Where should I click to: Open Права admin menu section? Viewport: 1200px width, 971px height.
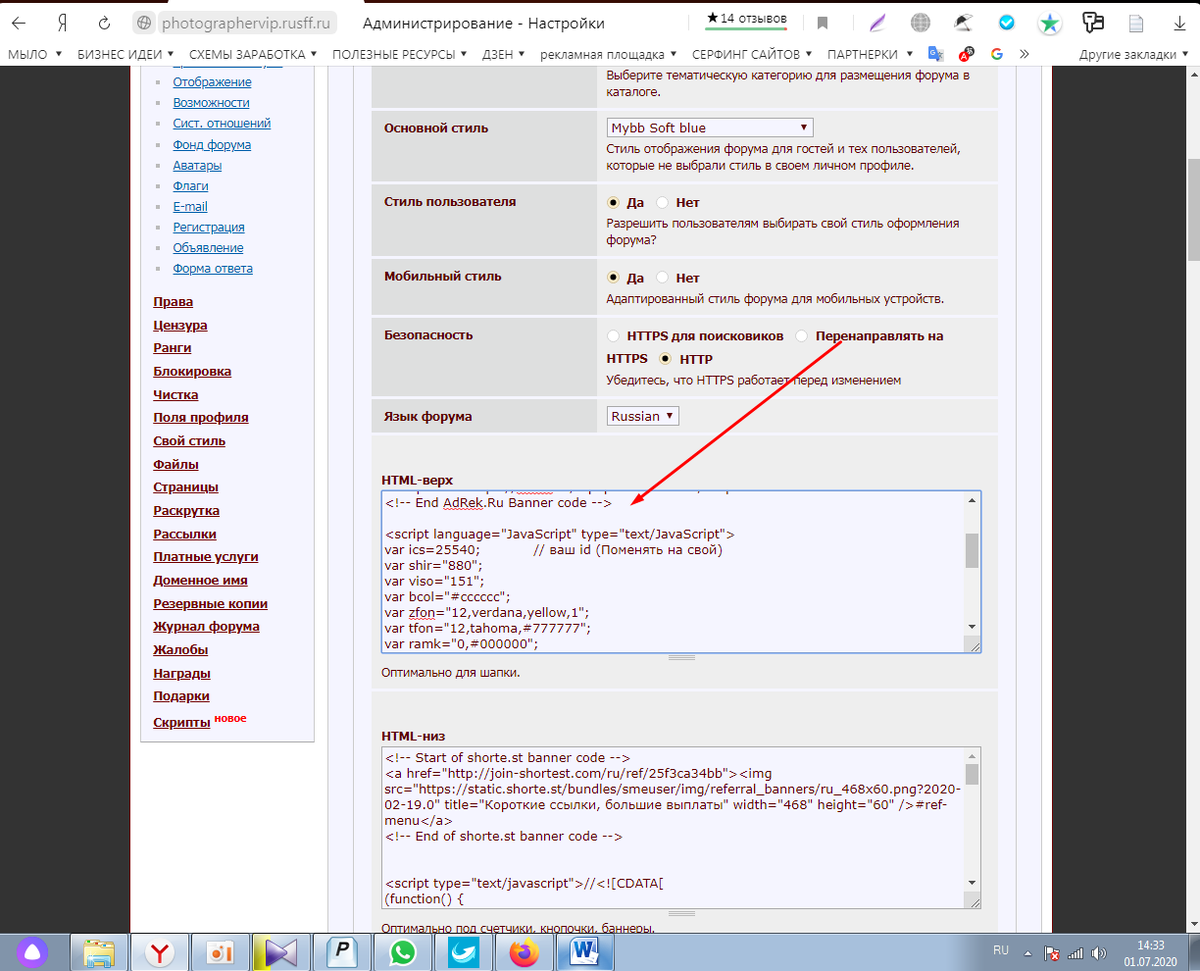click(173, 302)
